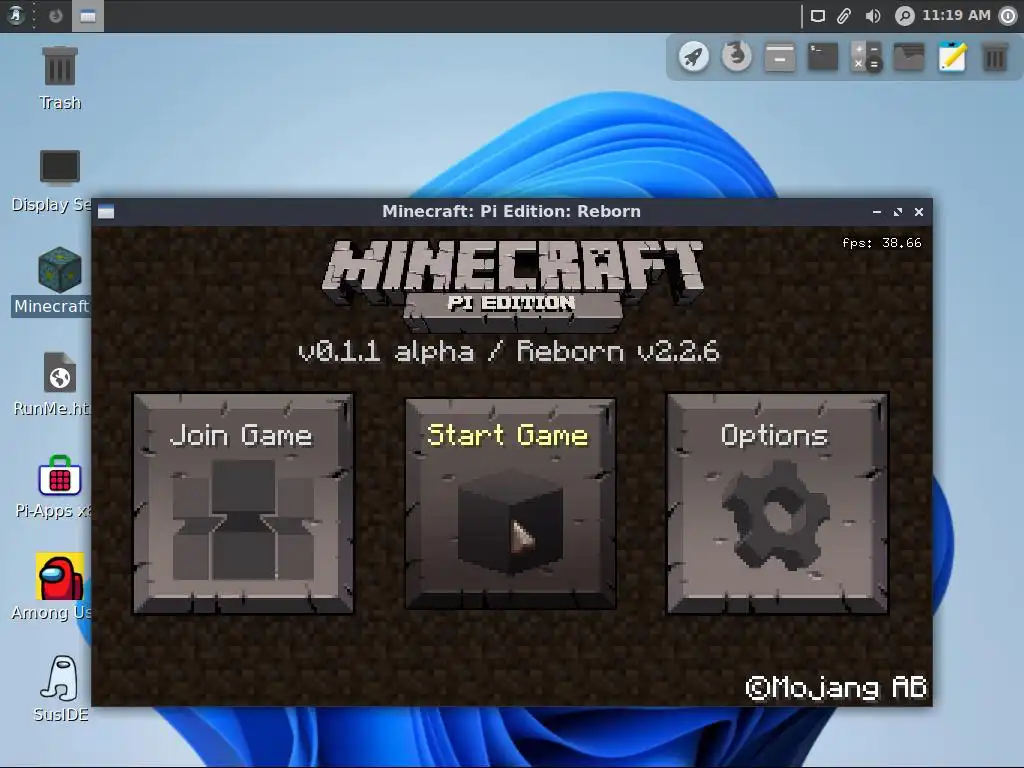Click the volume speaker icon
The height and width of the screenshot is (768, 1024).
tap(872, 16)
